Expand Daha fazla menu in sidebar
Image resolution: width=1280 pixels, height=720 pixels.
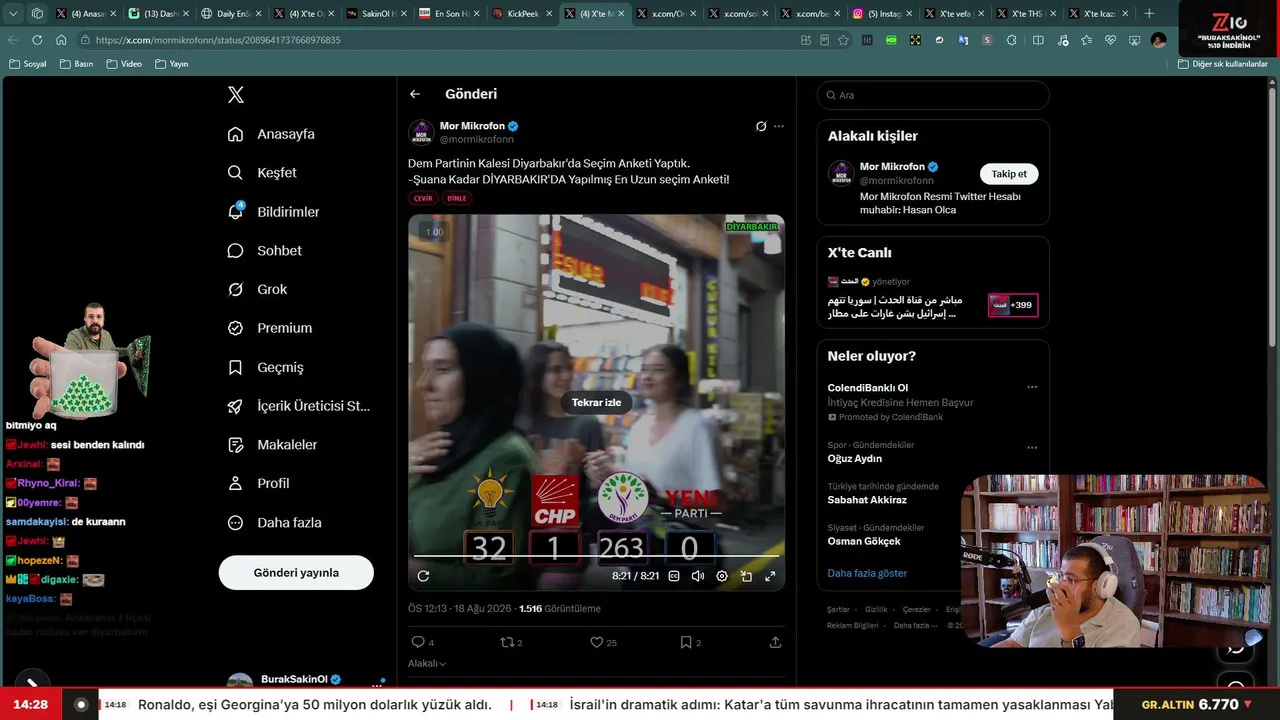tap(274, 523)
